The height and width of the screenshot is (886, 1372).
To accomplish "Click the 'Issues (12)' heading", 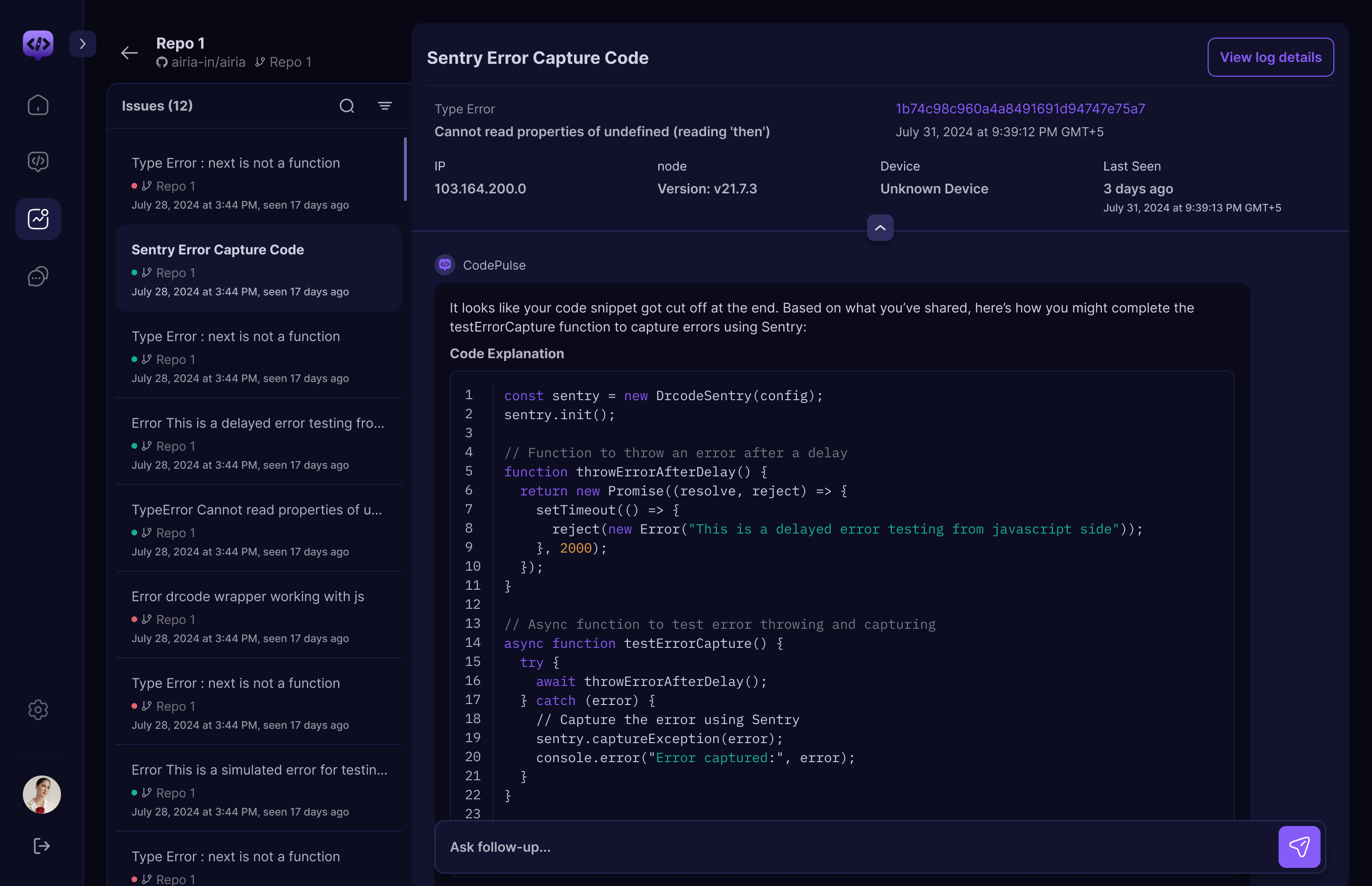I will [157, 106].
